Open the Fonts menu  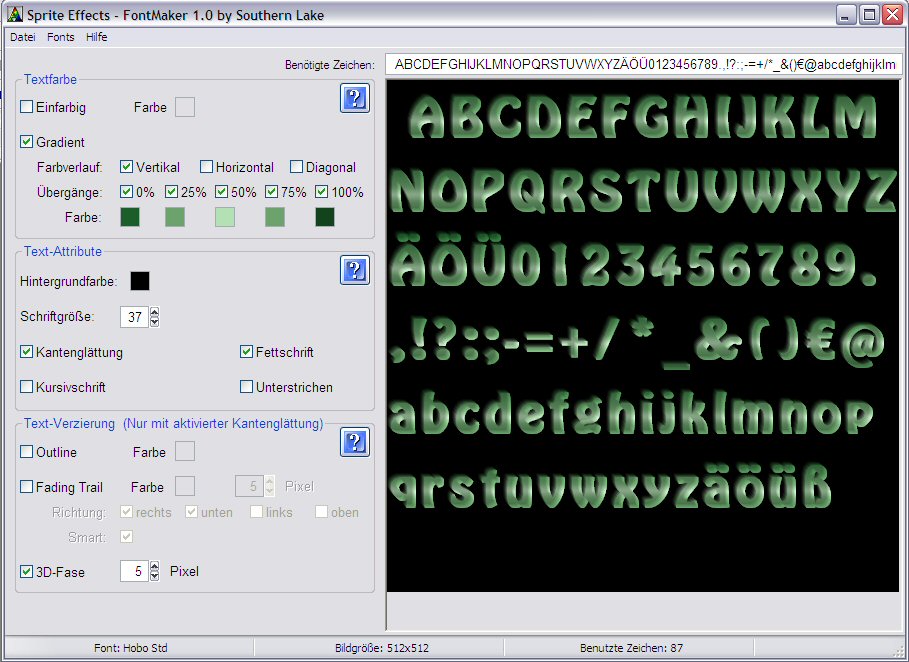[x=60, y=37]
